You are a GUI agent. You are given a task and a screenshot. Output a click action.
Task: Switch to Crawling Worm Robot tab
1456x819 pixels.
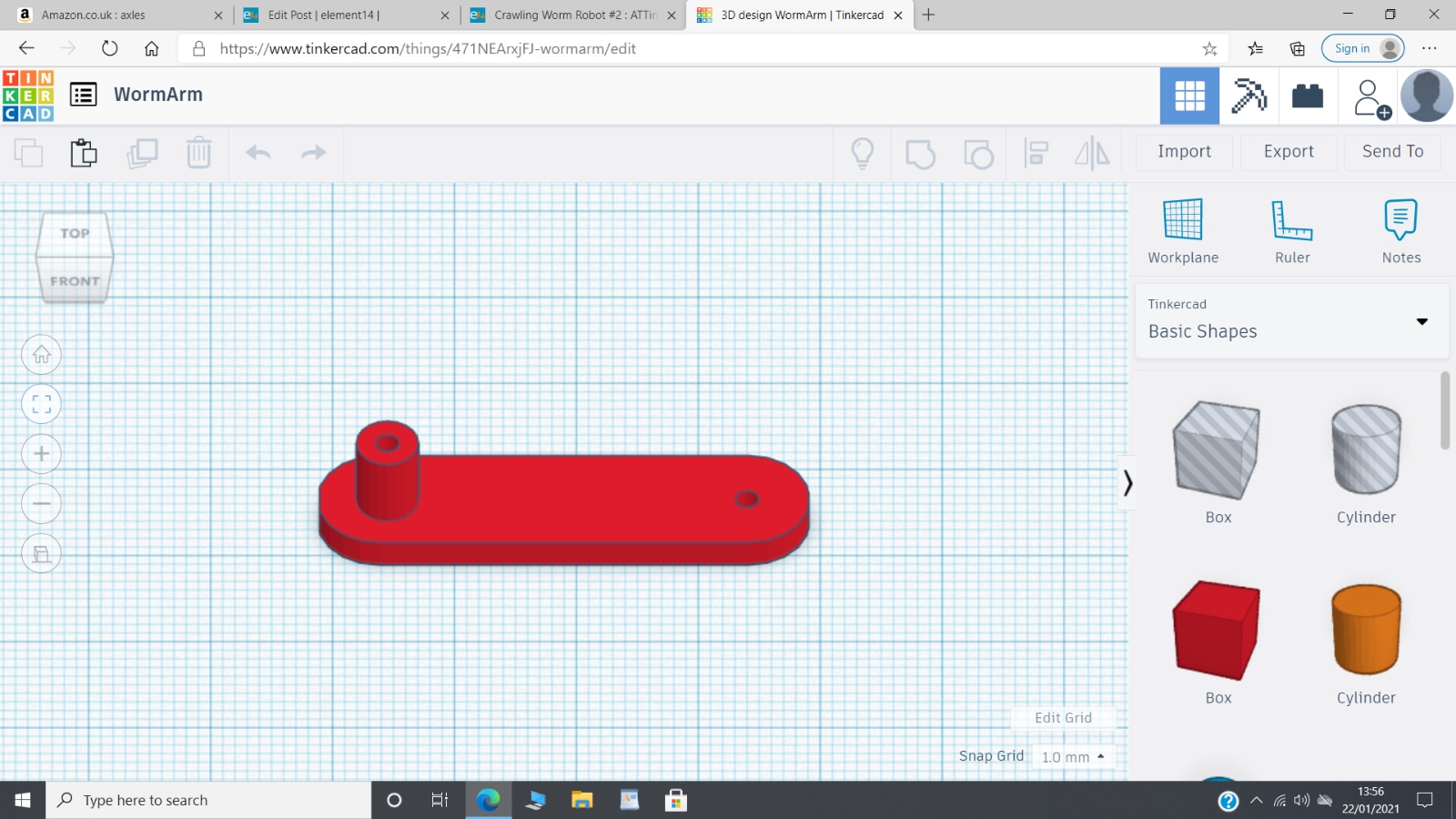(x=575, y=15)
